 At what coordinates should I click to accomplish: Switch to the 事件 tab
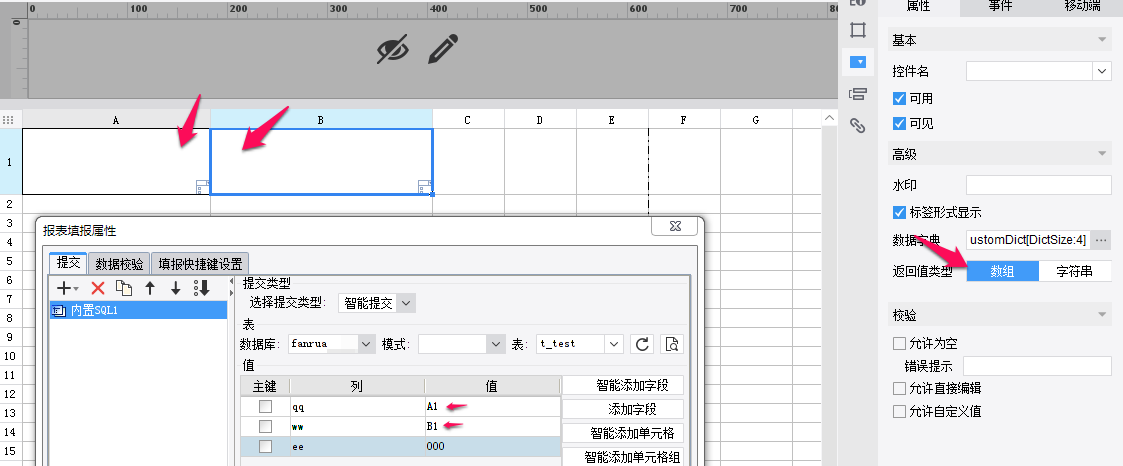click(1001, 6)
